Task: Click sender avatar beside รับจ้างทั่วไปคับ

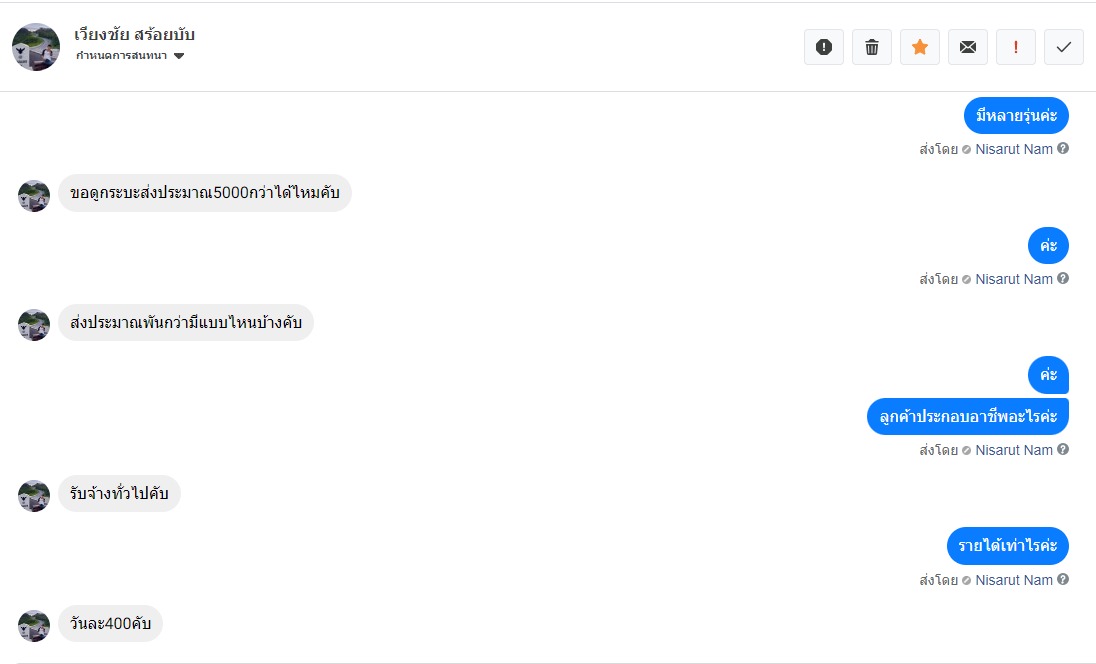Action: pos(34,496)
